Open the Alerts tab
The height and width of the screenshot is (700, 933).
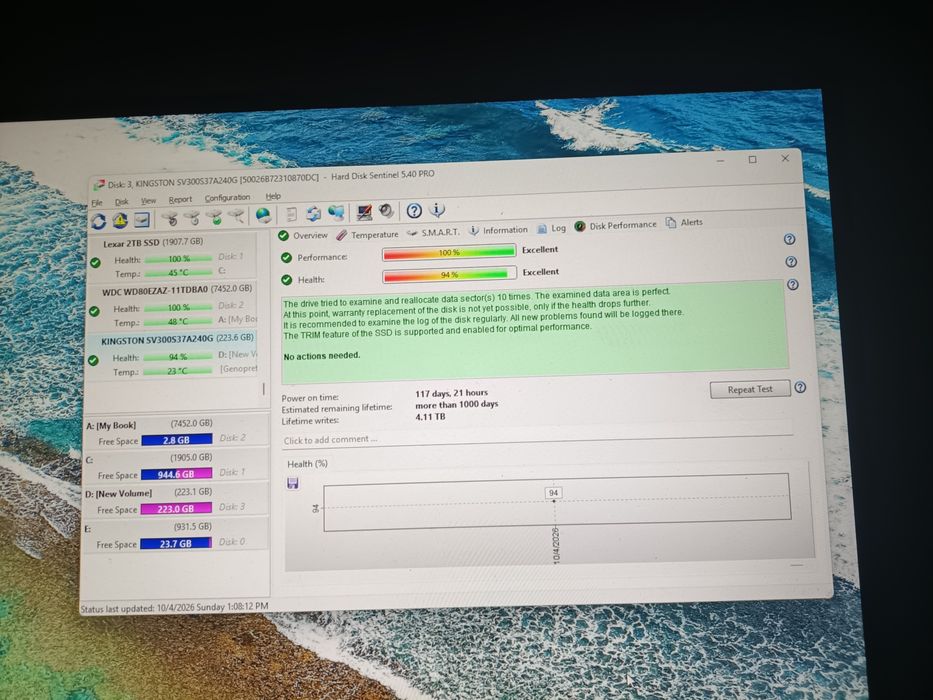pos(684,223)
